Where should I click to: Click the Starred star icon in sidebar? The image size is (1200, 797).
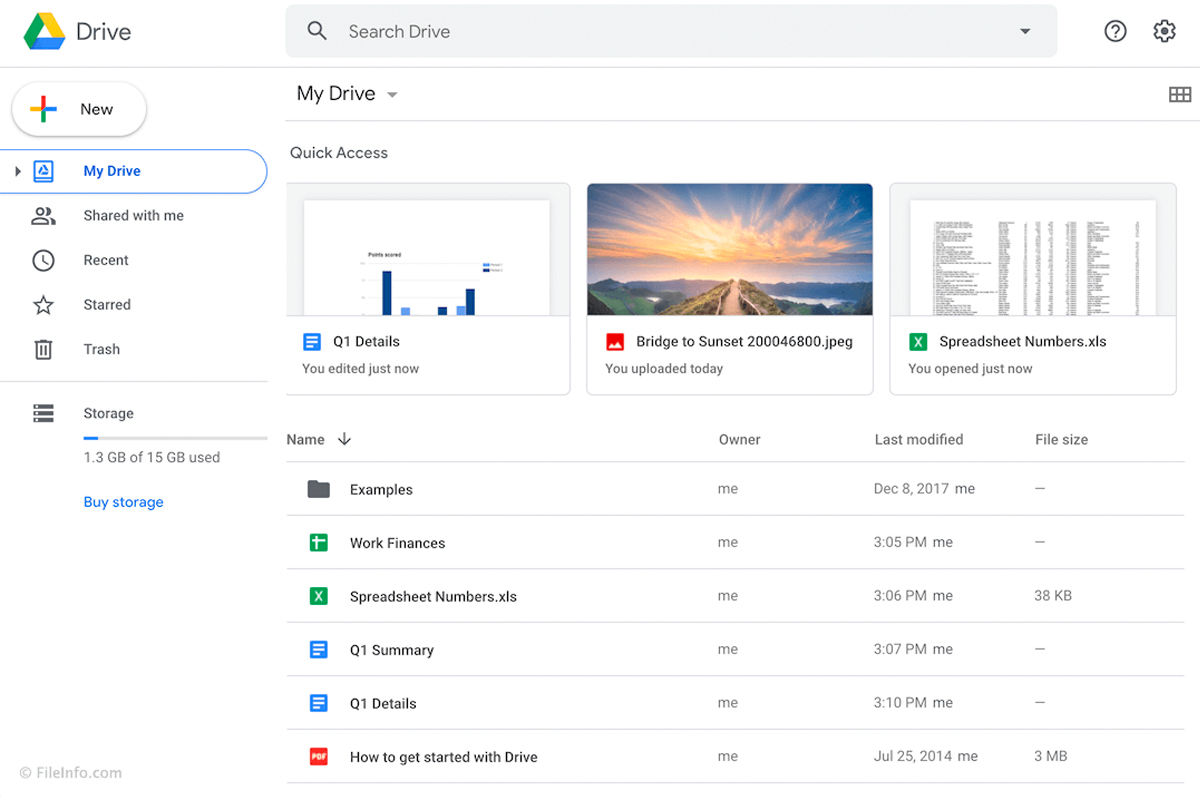pos(43,305)
